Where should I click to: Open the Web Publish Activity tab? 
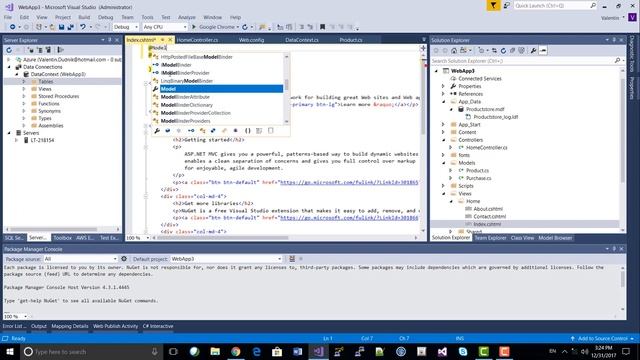click(116, 326)
